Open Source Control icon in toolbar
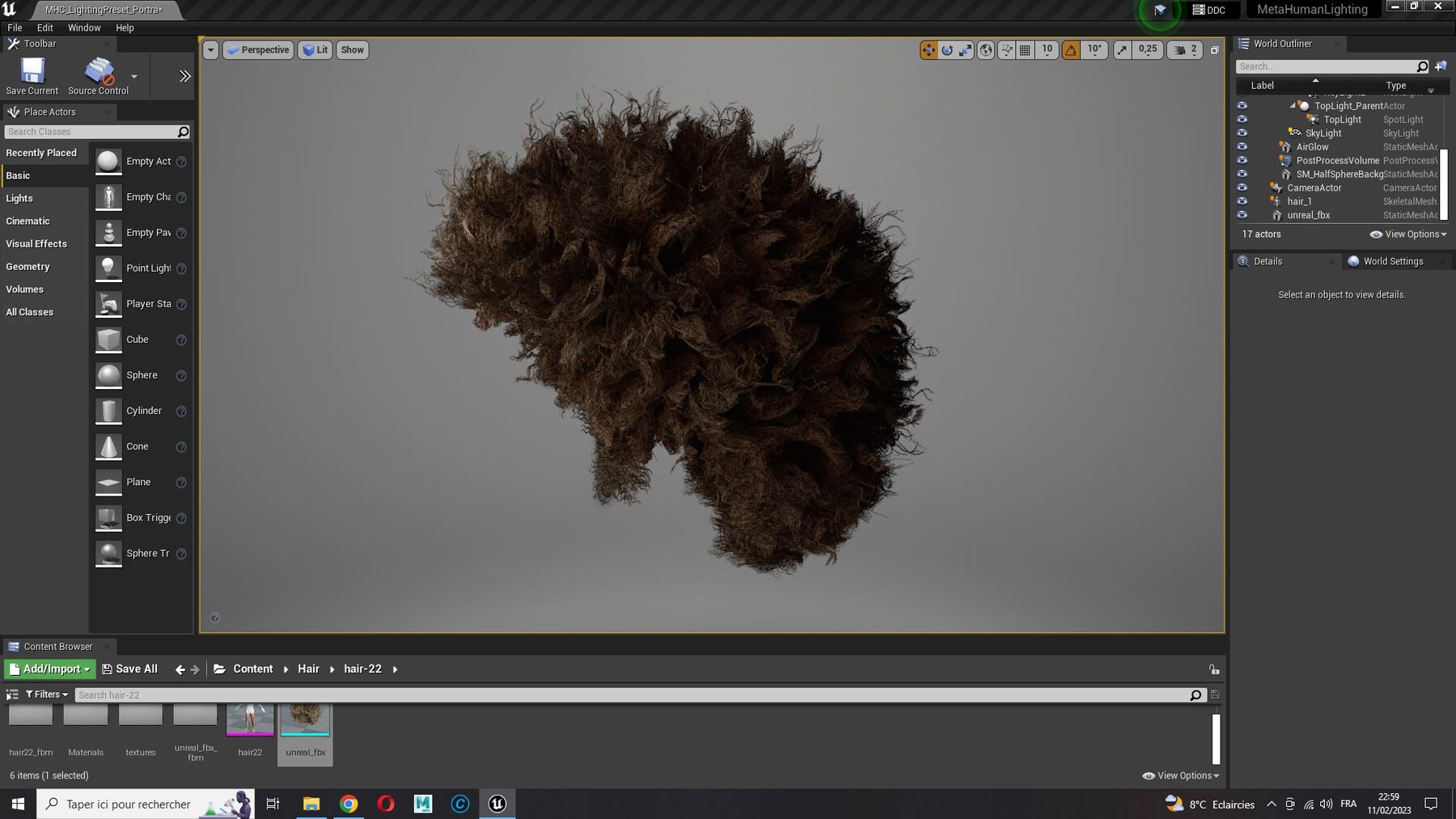The width and height of the screenshot is (1456, 819). tap(99, 71)
